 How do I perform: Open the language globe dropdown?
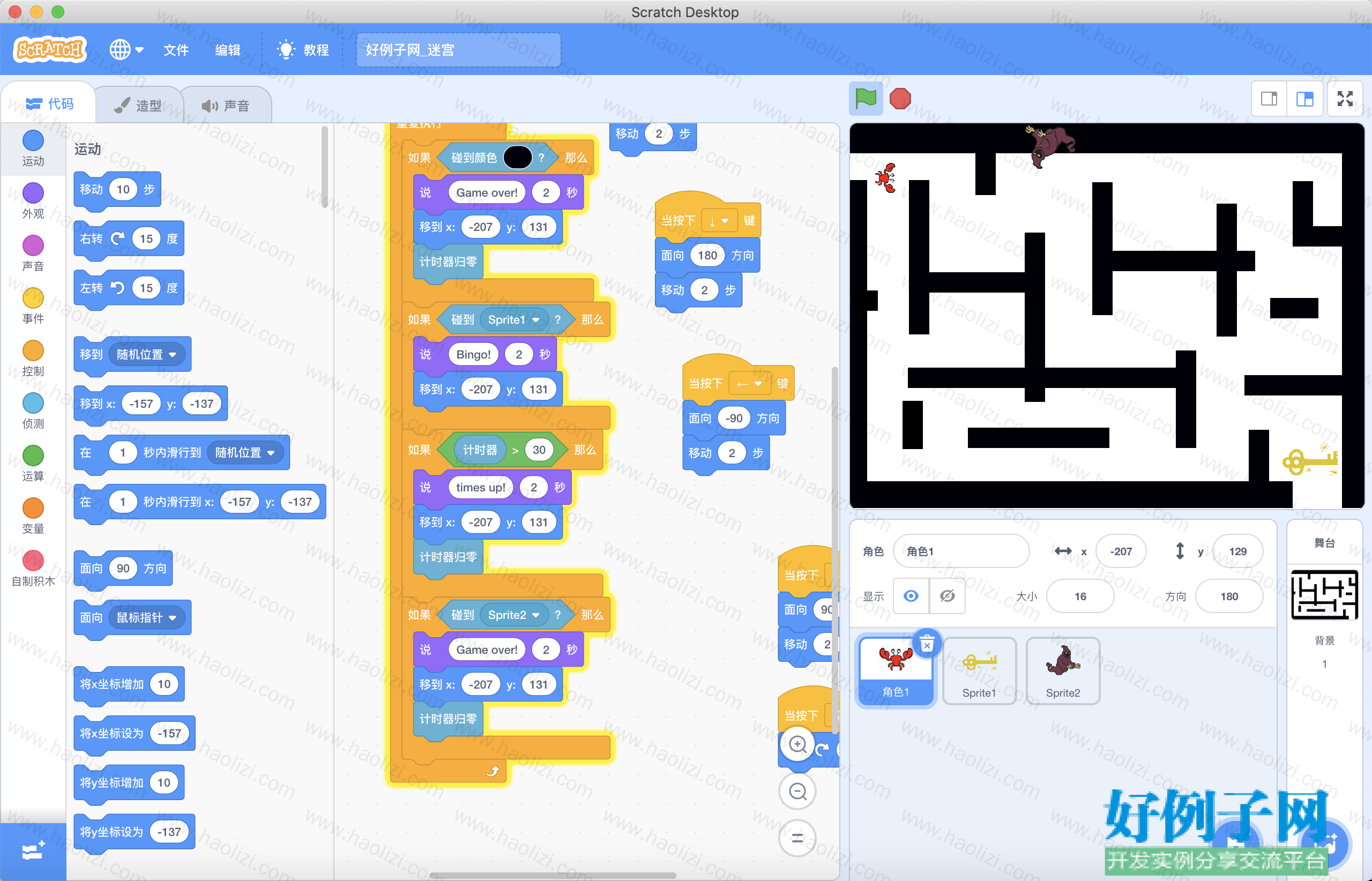coord(126,50)
